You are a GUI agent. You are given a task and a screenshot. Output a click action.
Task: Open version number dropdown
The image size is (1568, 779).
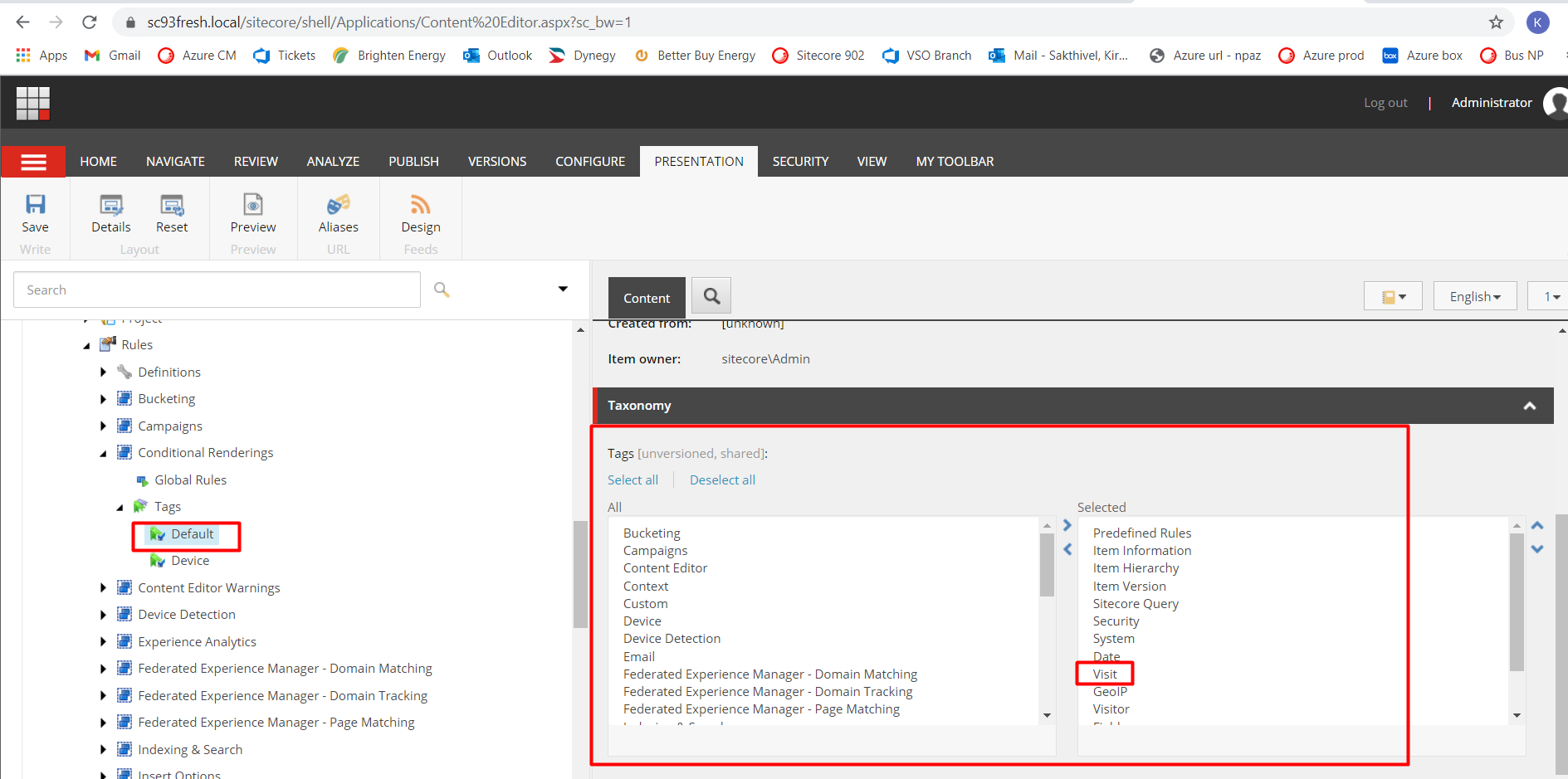coord(1548,296)
